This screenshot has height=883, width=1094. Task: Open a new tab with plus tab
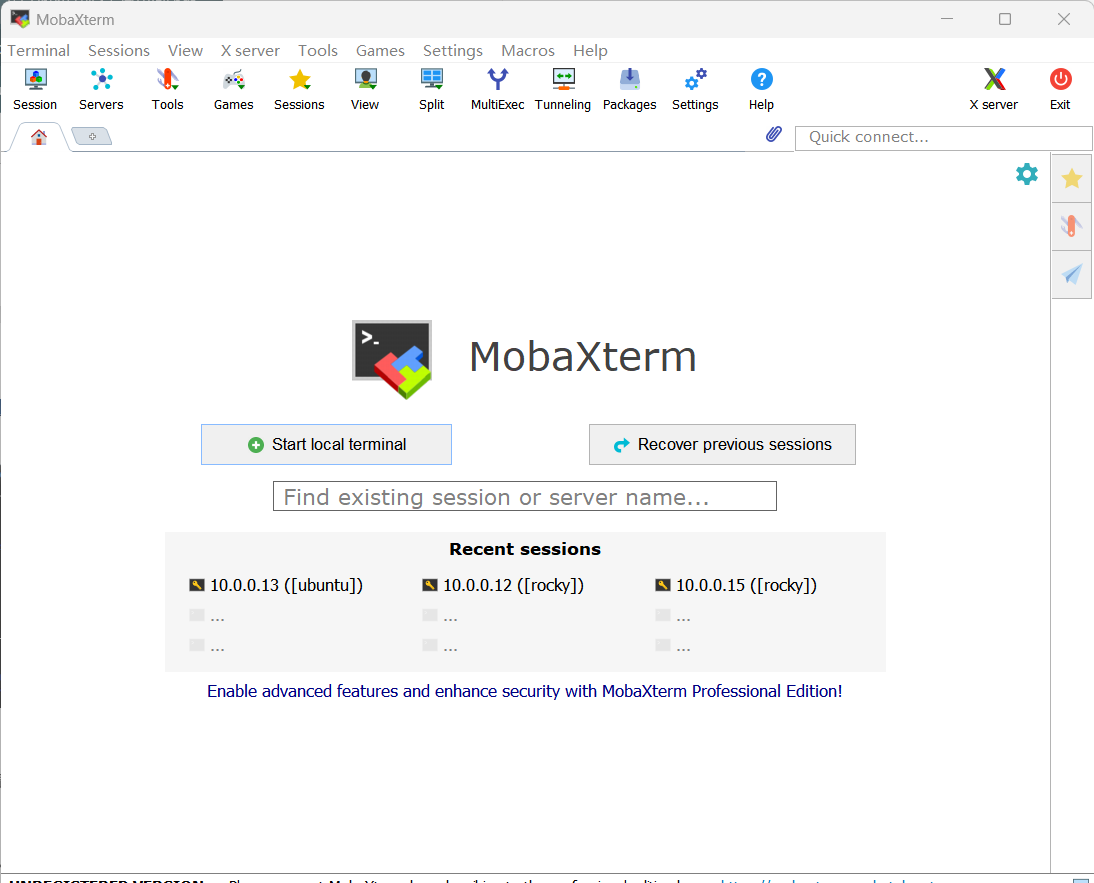pyautogui.click(x=92, y=136)
